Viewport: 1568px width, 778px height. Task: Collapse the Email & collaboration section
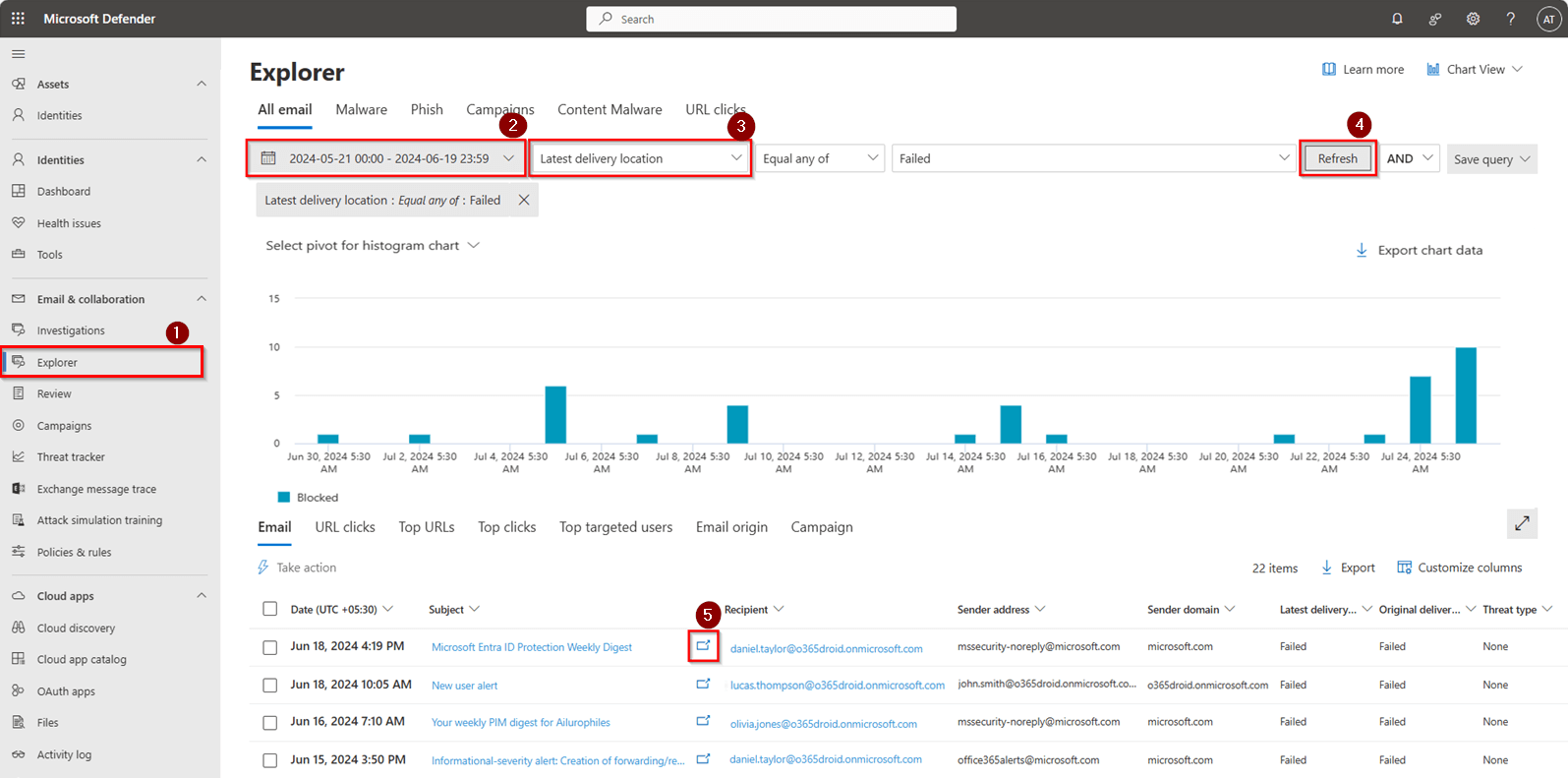[202, 299]
